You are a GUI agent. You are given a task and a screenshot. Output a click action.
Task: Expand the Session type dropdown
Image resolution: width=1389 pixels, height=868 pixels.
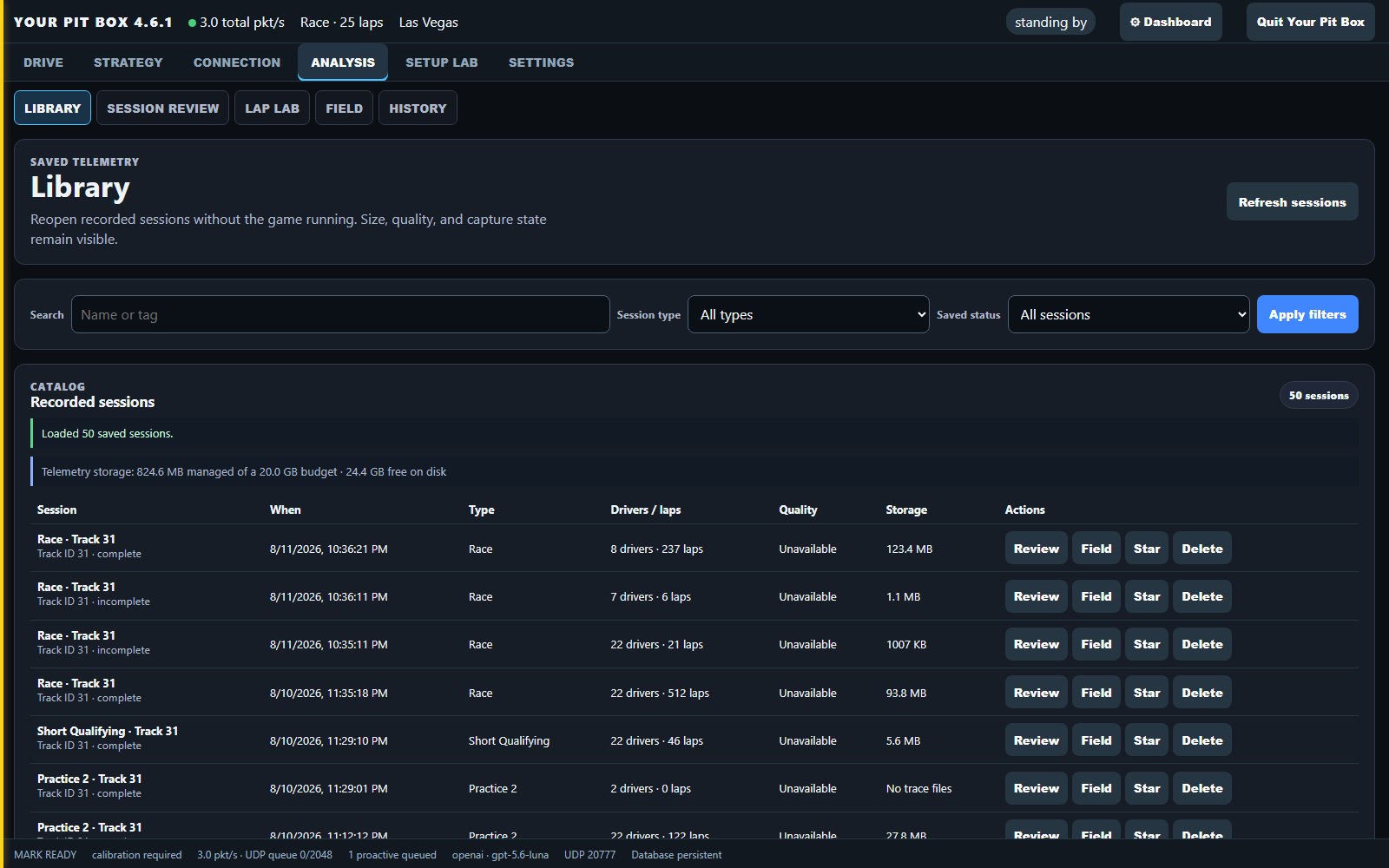coord(808,314)
